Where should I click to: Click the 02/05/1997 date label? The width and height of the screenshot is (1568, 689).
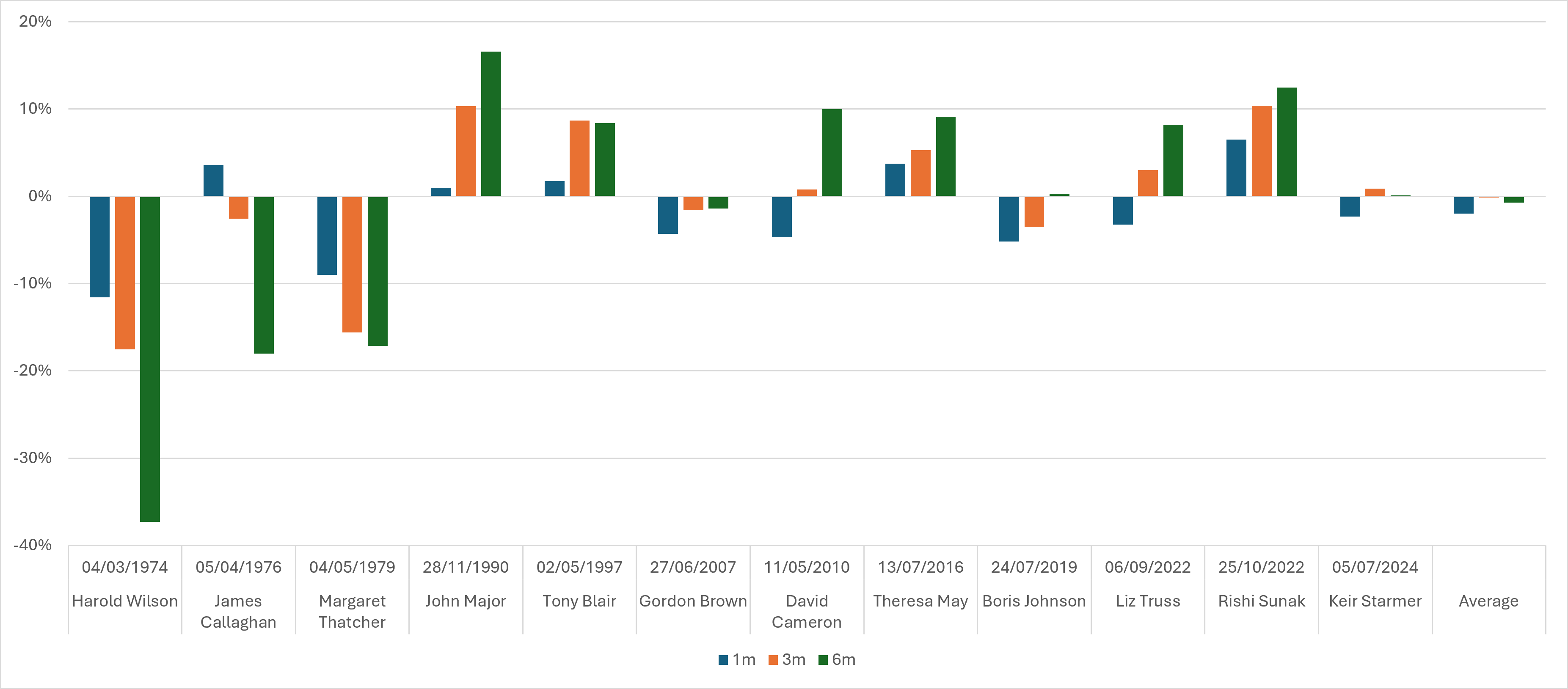tap(579, 567)
